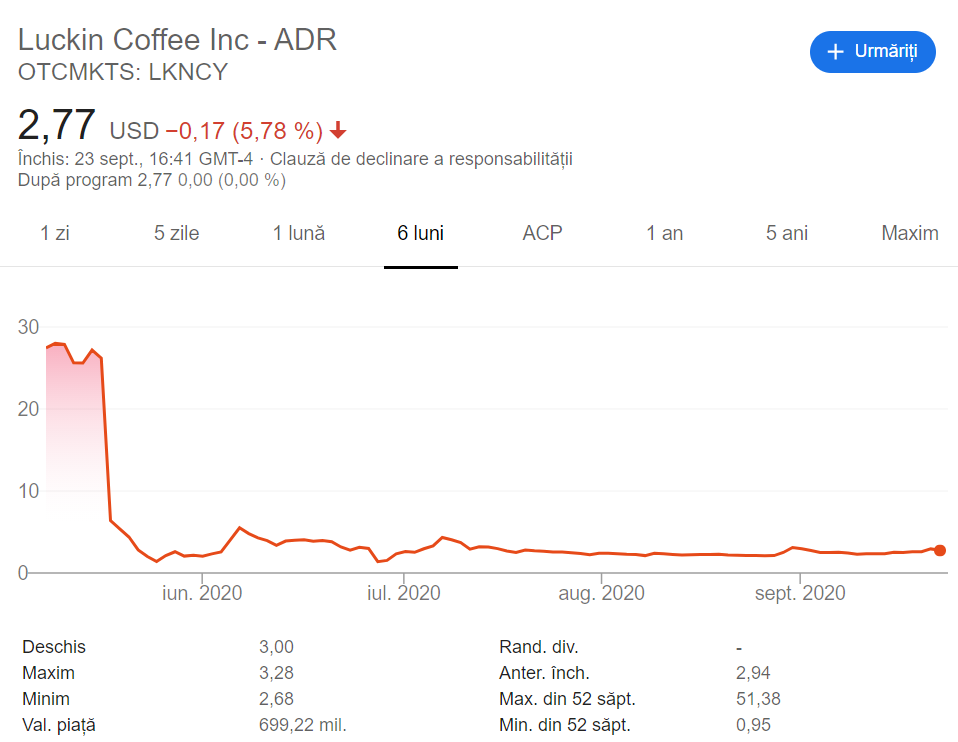Switch chart to ACP range

pos(542,233)
